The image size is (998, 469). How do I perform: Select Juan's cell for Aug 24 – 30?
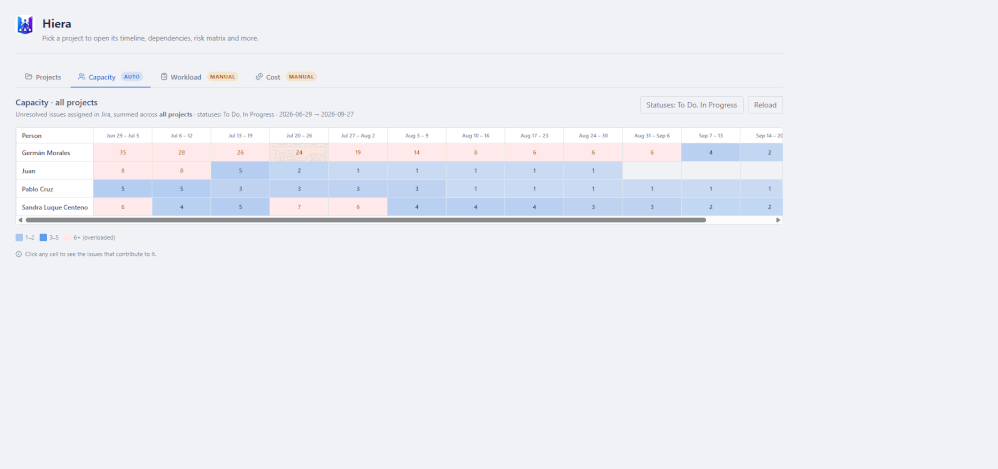[593, 171]
